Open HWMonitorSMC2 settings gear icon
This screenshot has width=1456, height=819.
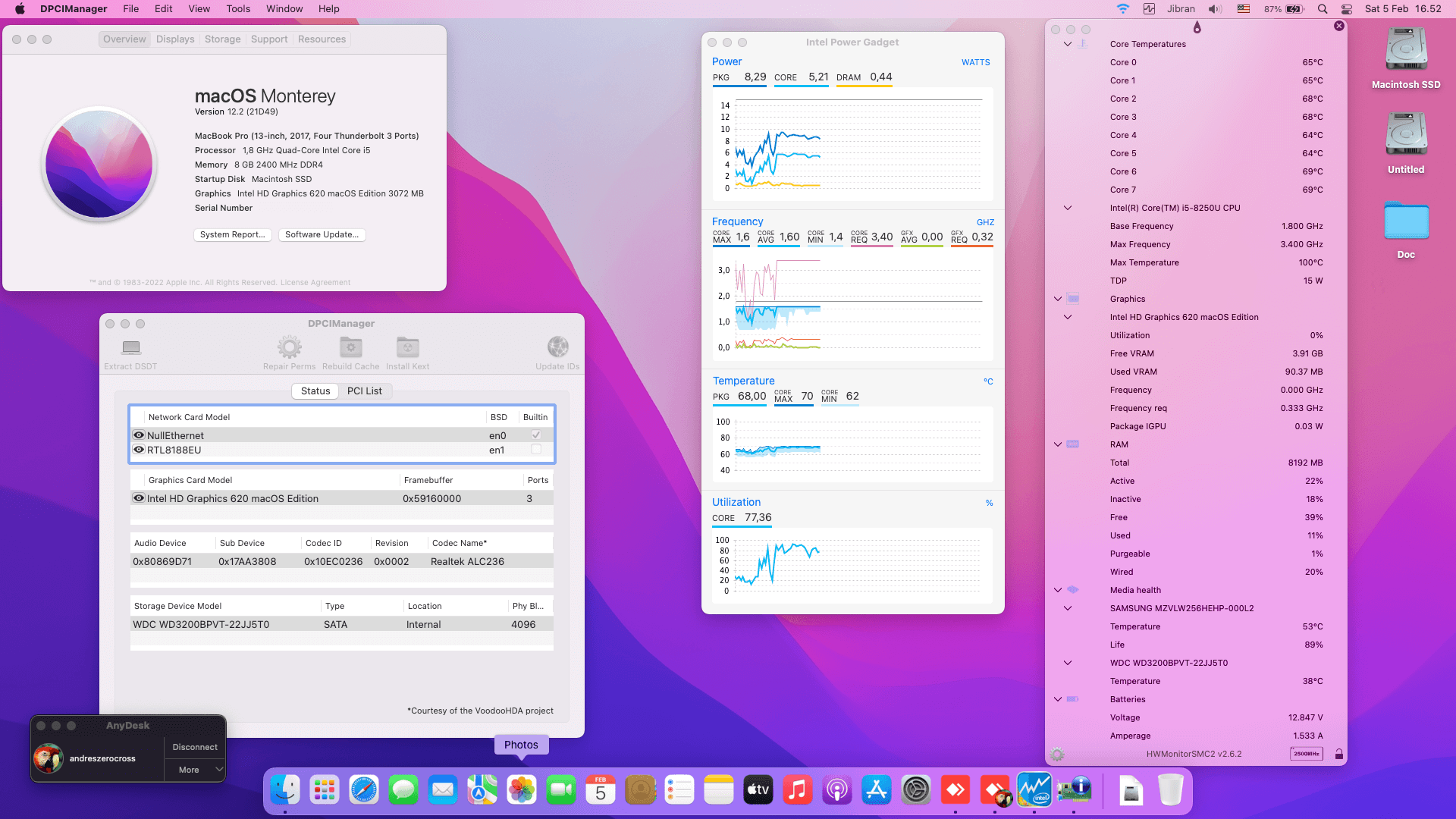point(1058,755)
